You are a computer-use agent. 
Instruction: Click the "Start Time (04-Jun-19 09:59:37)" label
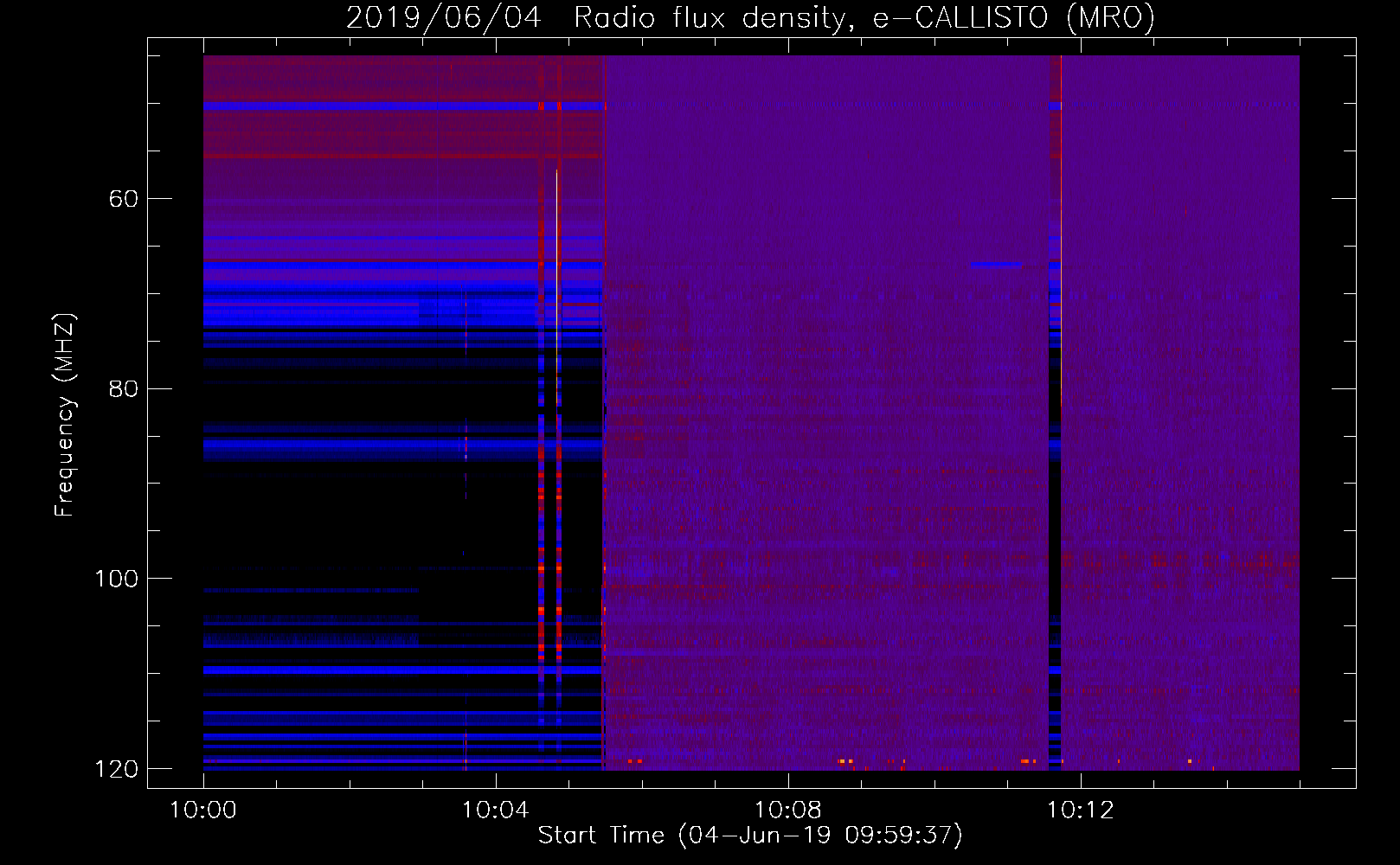750,835
